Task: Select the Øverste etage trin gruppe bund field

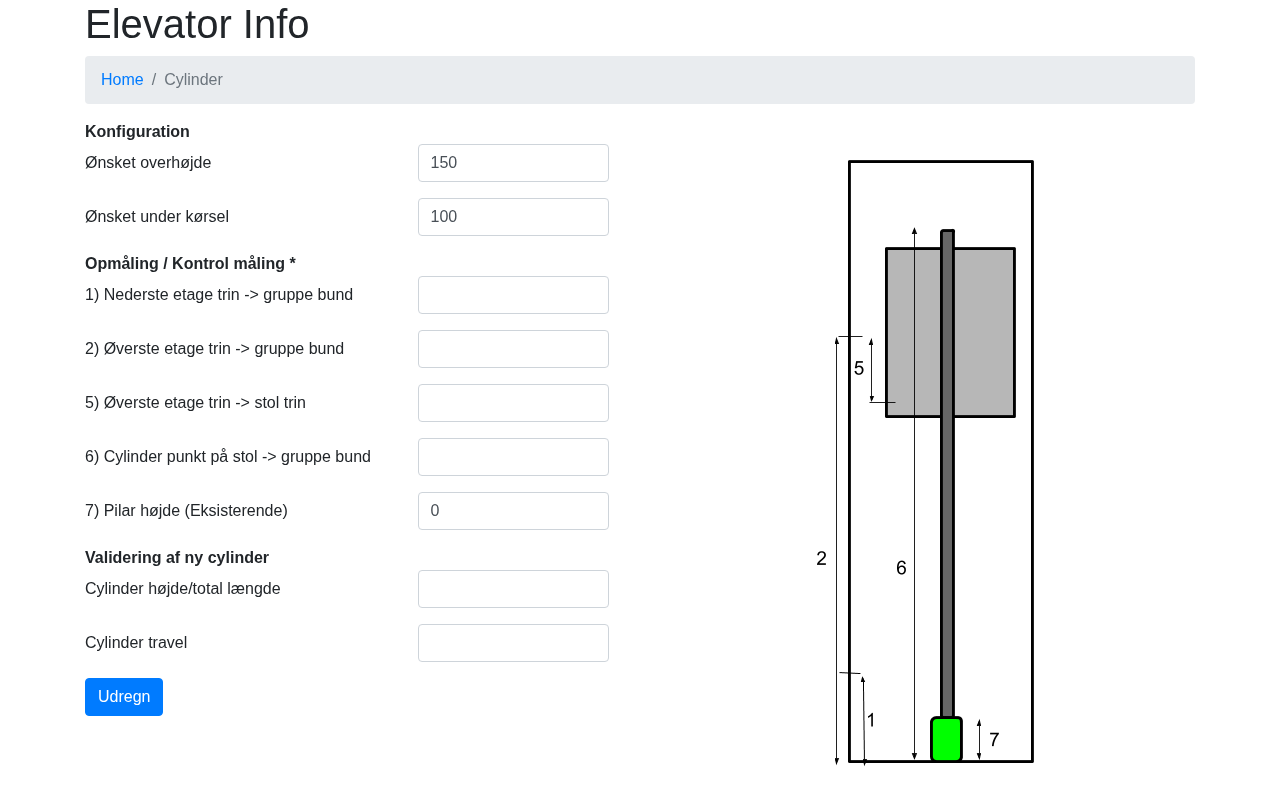Action: click(x=513, y=349)
